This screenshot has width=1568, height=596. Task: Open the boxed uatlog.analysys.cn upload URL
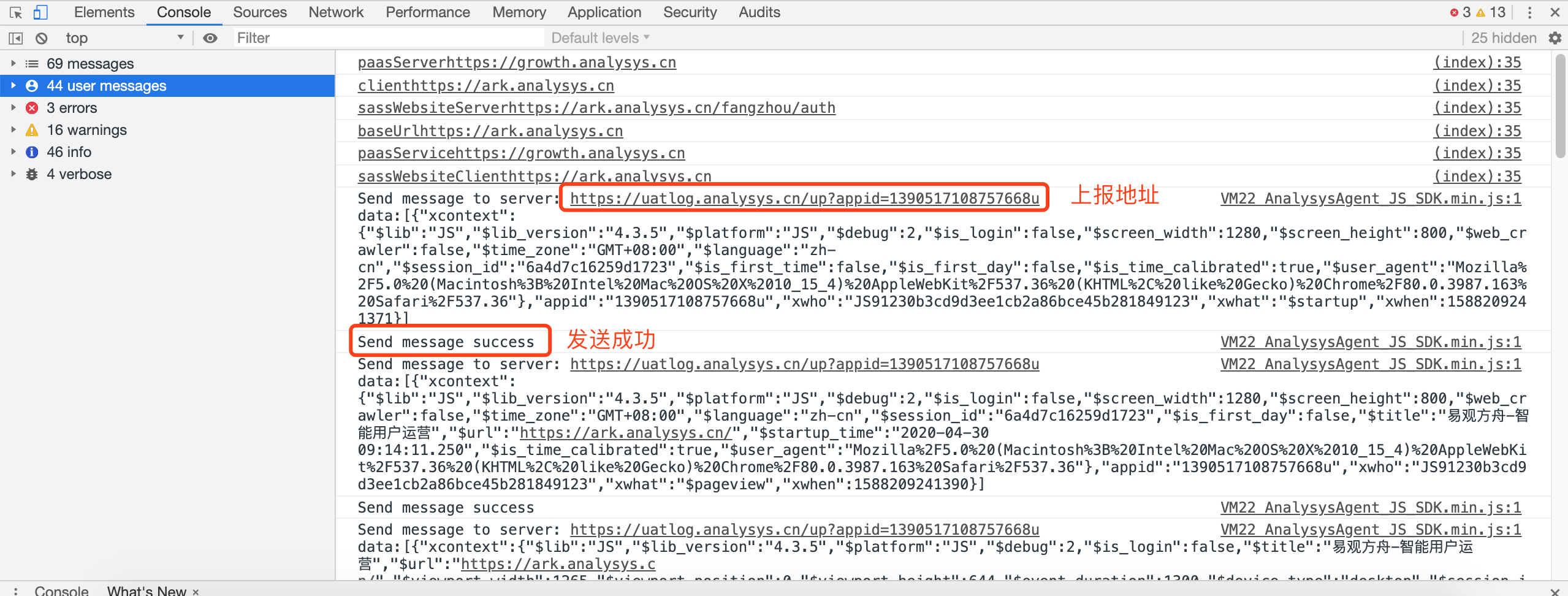coord(805,199)
